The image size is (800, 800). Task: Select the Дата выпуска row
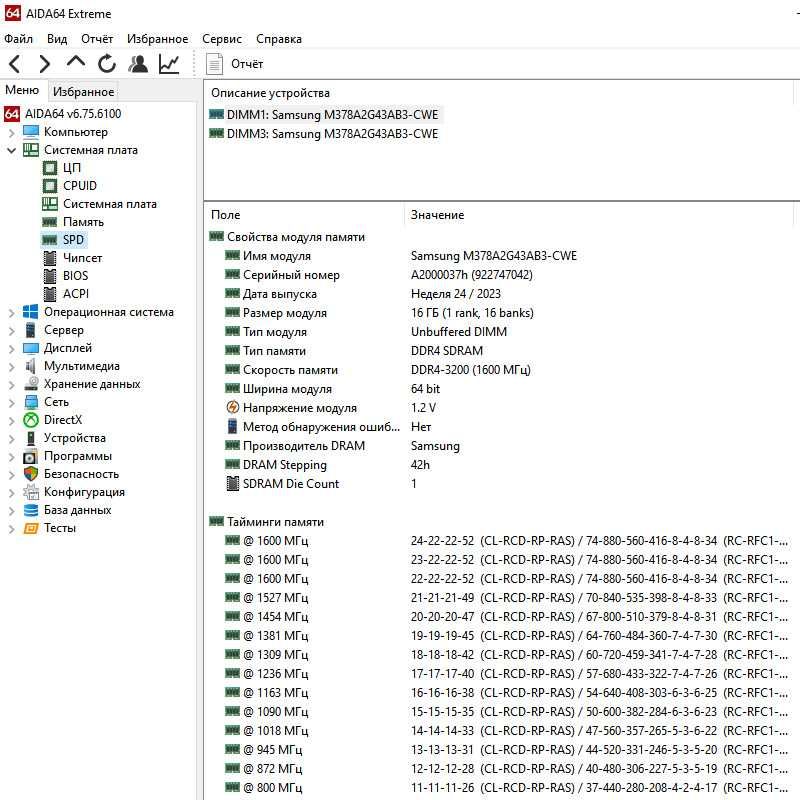[x=500, y=294]
